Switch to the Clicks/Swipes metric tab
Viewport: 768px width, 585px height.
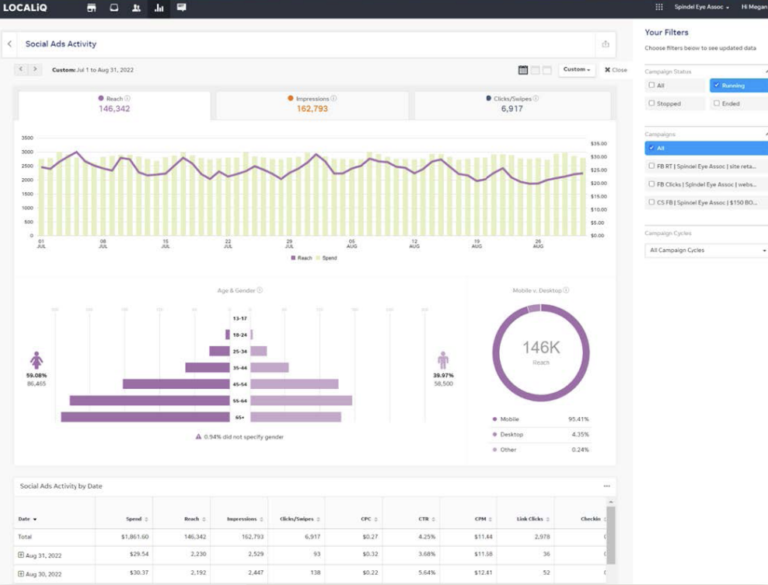(508, 104)
